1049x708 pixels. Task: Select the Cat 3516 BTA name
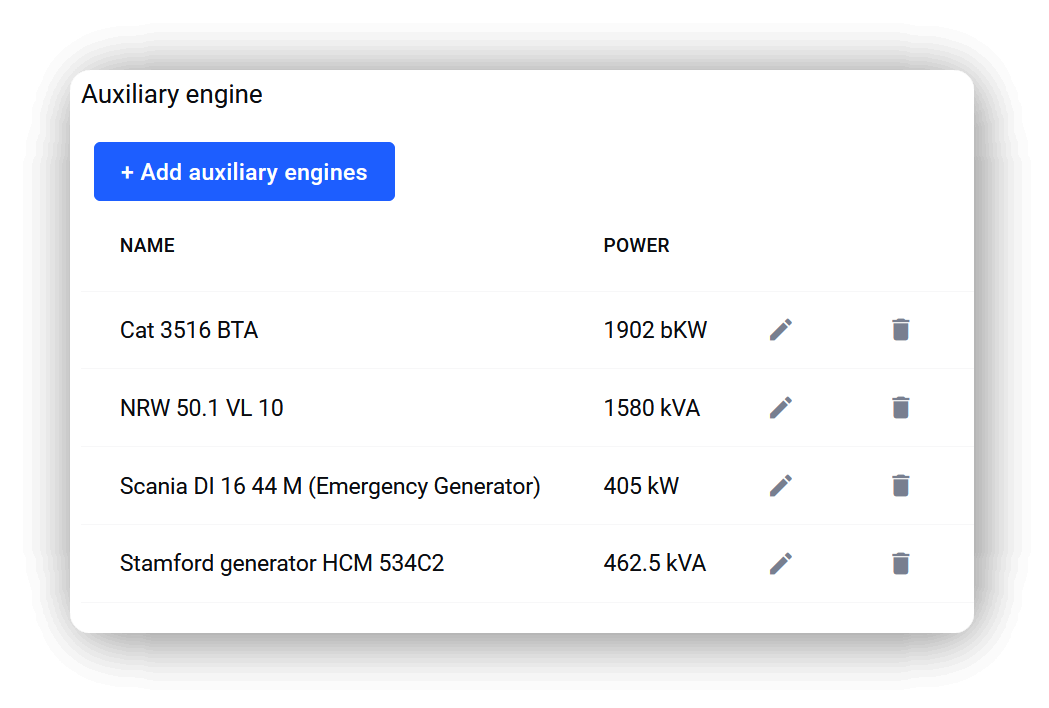pos(189,330)
